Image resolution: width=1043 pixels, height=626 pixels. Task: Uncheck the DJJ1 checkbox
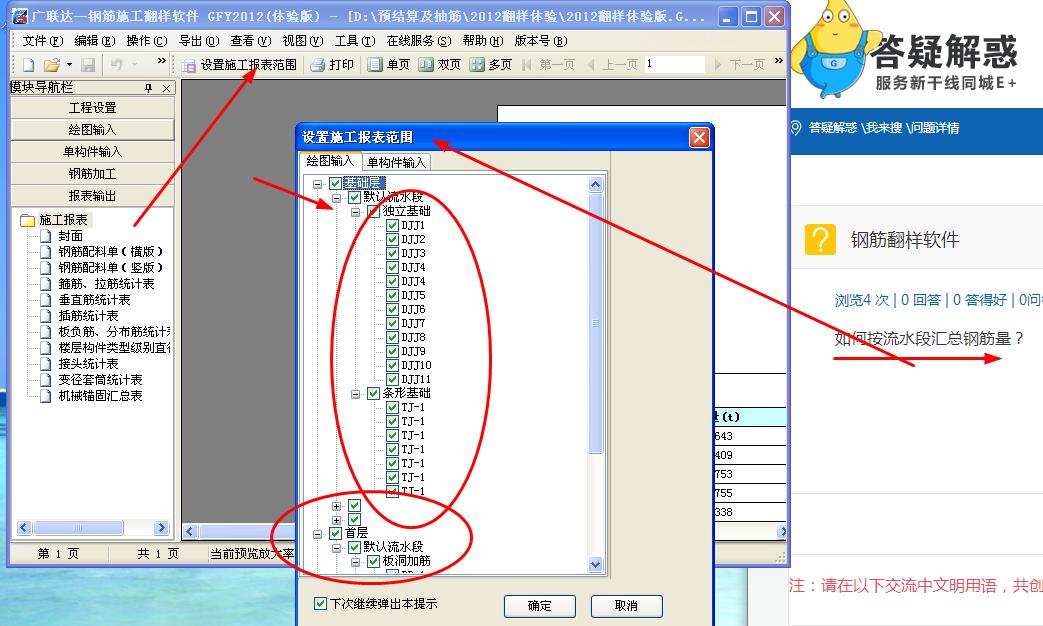[392, 226]
